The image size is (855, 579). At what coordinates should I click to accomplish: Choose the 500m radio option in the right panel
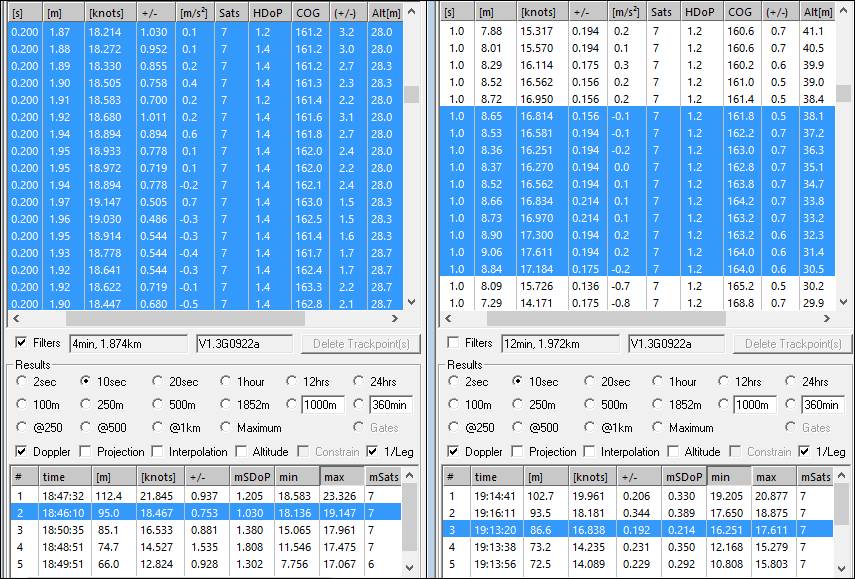591,404
